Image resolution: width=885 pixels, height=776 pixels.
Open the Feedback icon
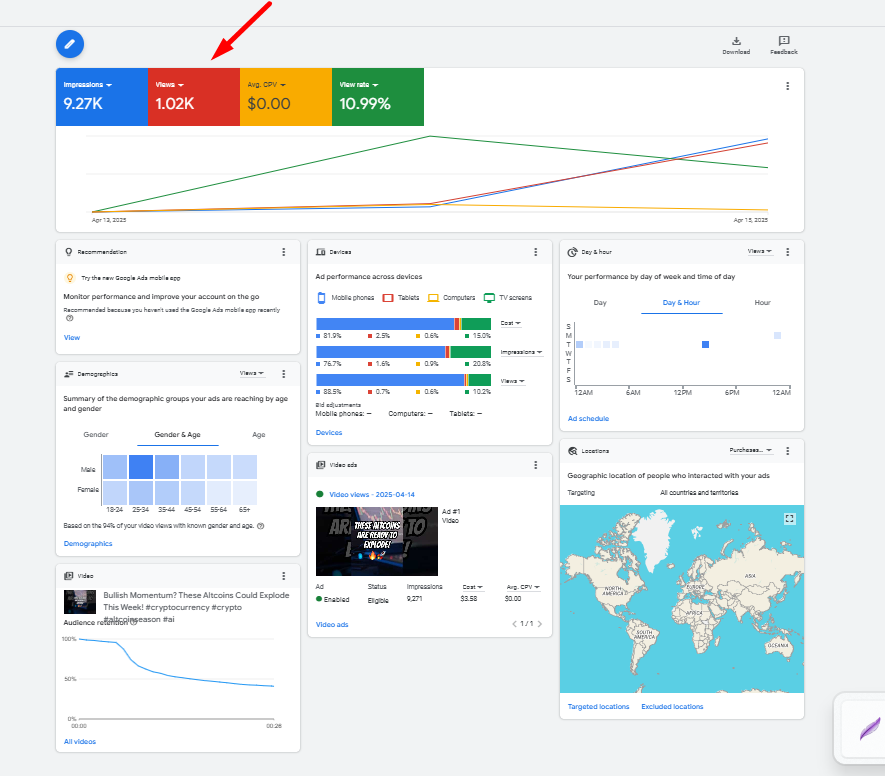click(784, 42)
